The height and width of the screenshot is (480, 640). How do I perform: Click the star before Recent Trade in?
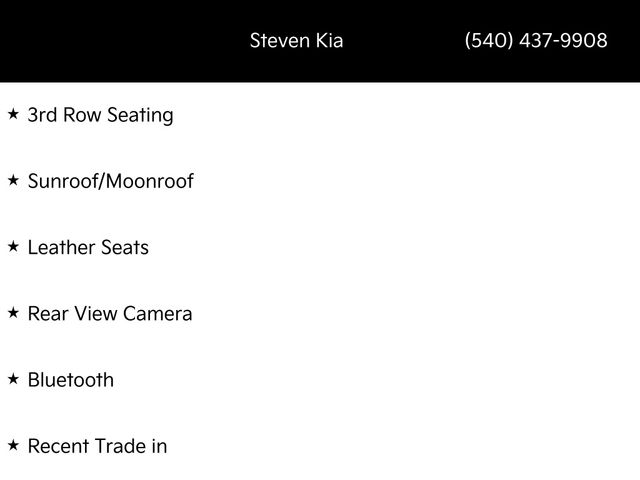click(x=13, y=446)
